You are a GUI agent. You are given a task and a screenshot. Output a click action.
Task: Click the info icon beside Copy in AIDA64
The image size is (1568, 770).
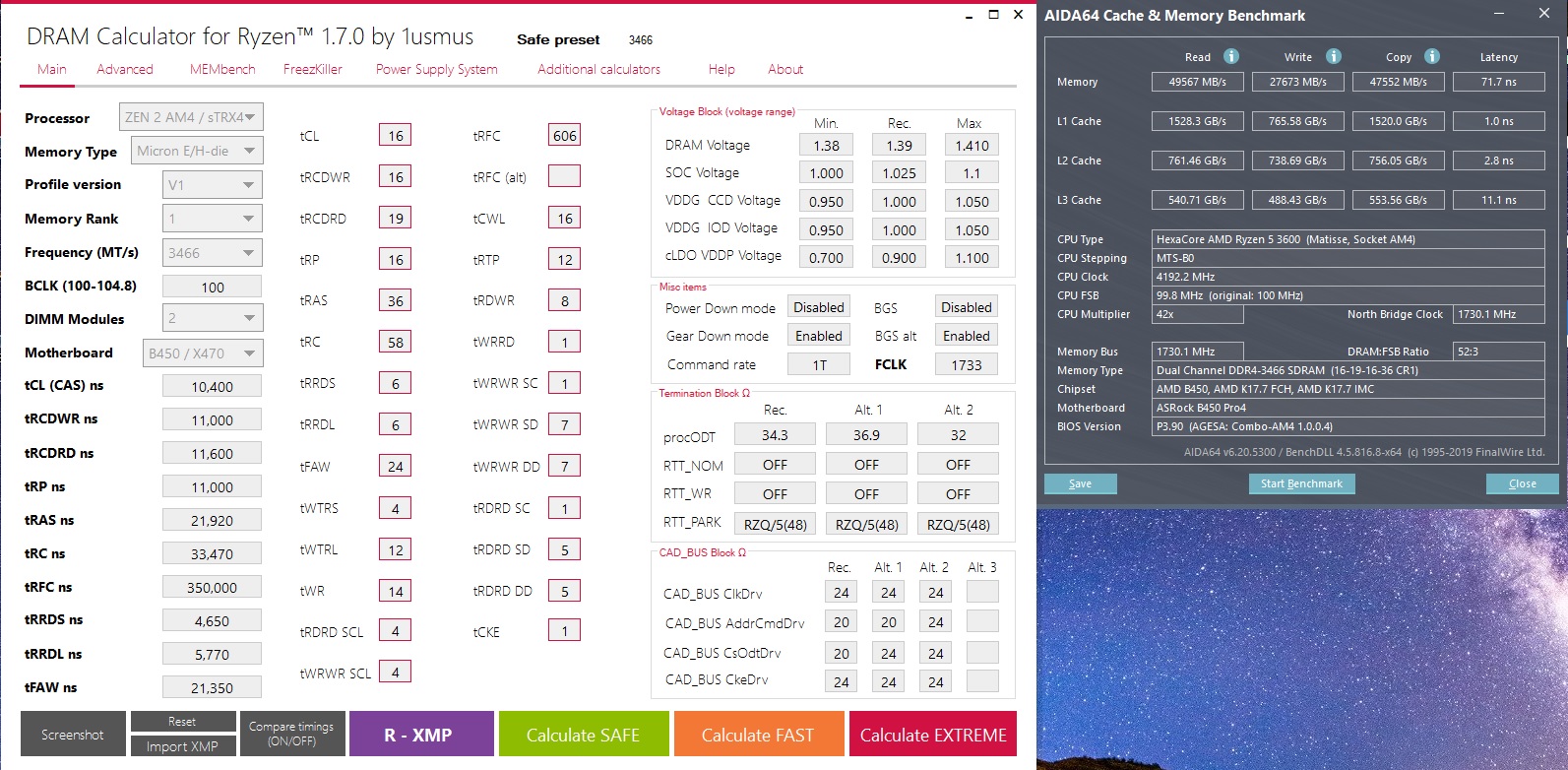tap(1432, 56)
